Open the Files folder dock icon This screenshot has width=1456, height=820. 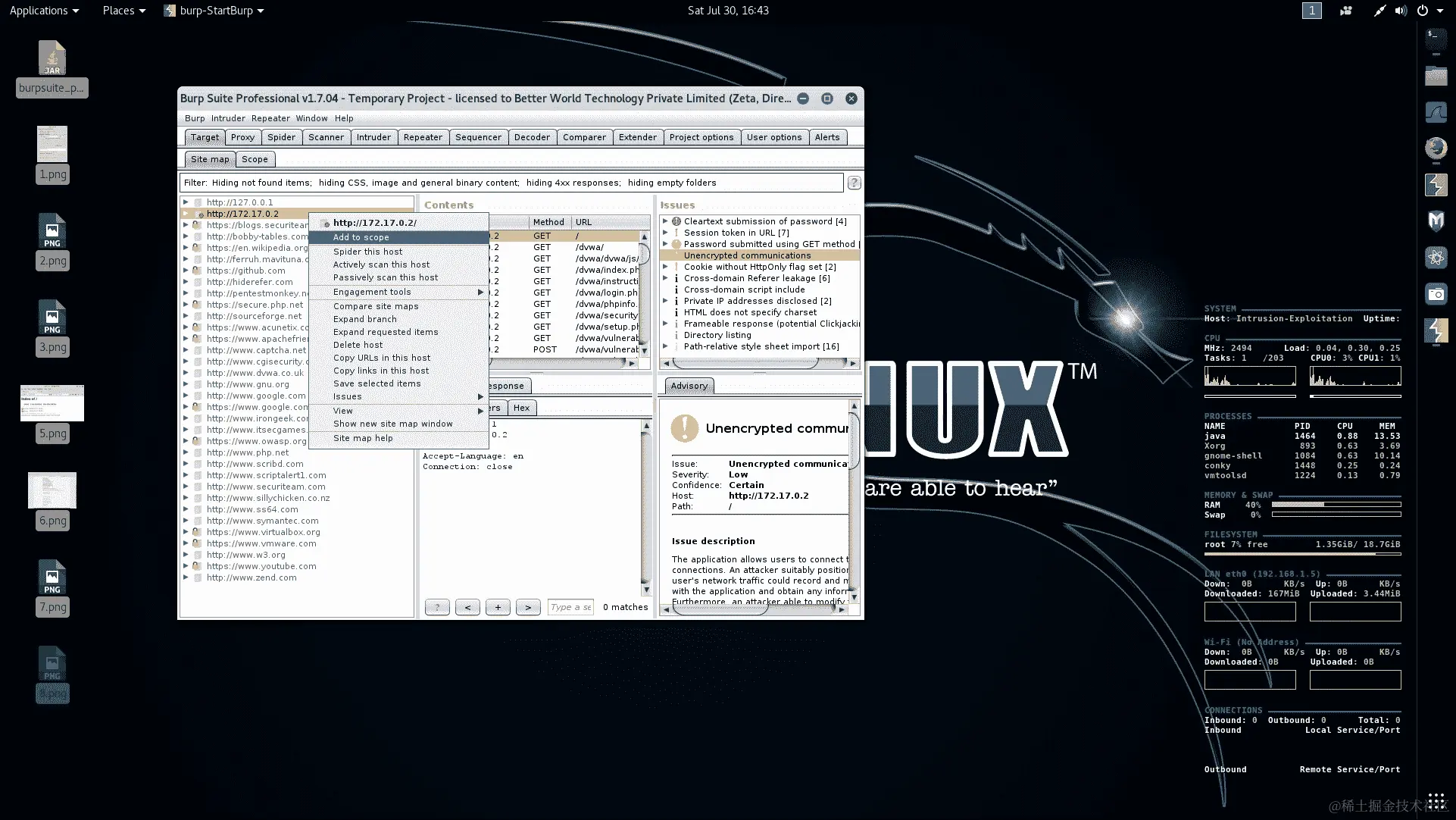point(1436,75)
